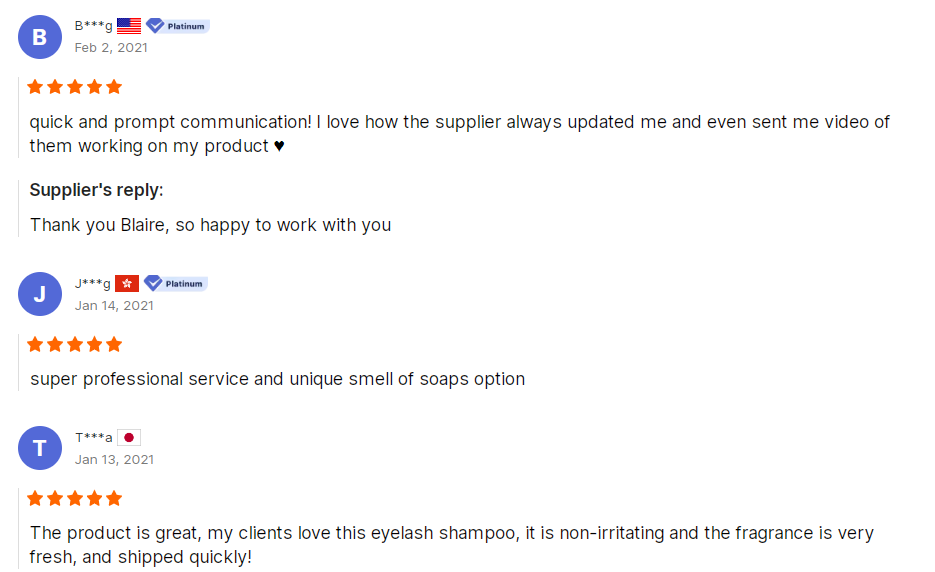Click the star rating above eyelash shampoo review
Viewport: 935px width, 572px height.
(x=75, y=498)
